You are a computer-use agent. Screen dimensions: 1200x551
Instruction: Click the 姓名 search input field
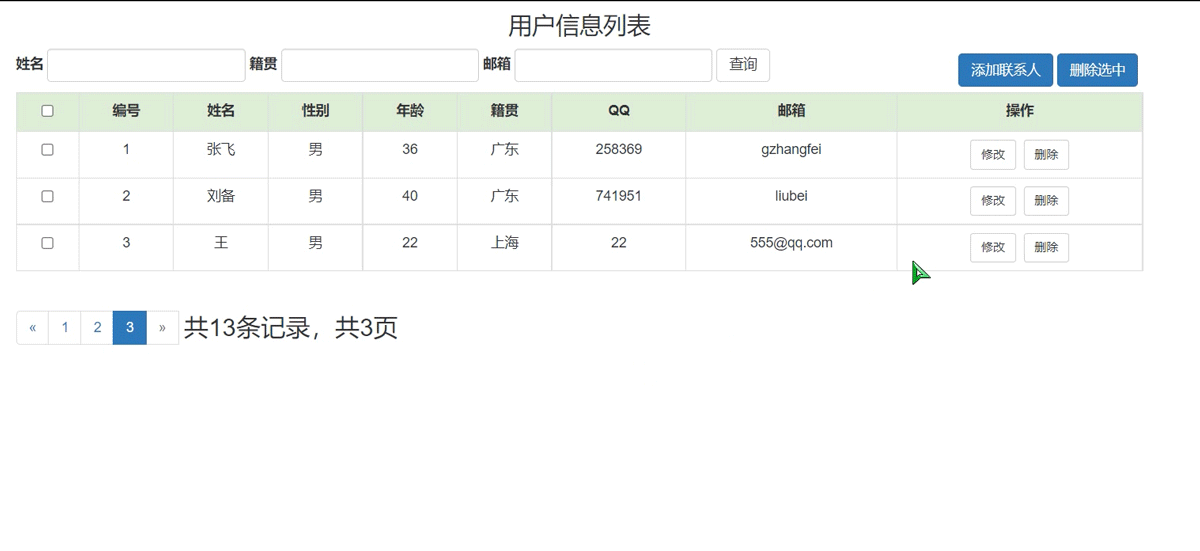(x=146, y=65)
